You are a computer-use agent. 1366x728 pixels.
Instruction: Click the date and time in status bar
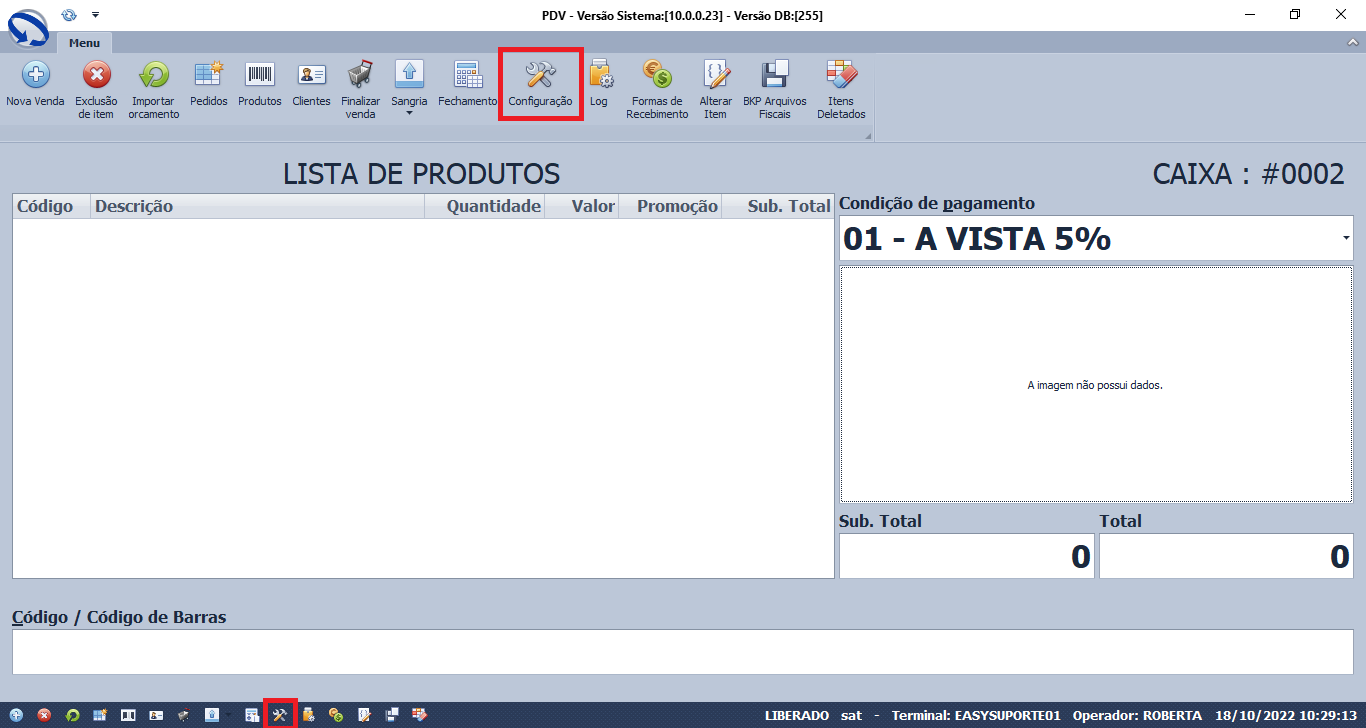coord(1284,716)
